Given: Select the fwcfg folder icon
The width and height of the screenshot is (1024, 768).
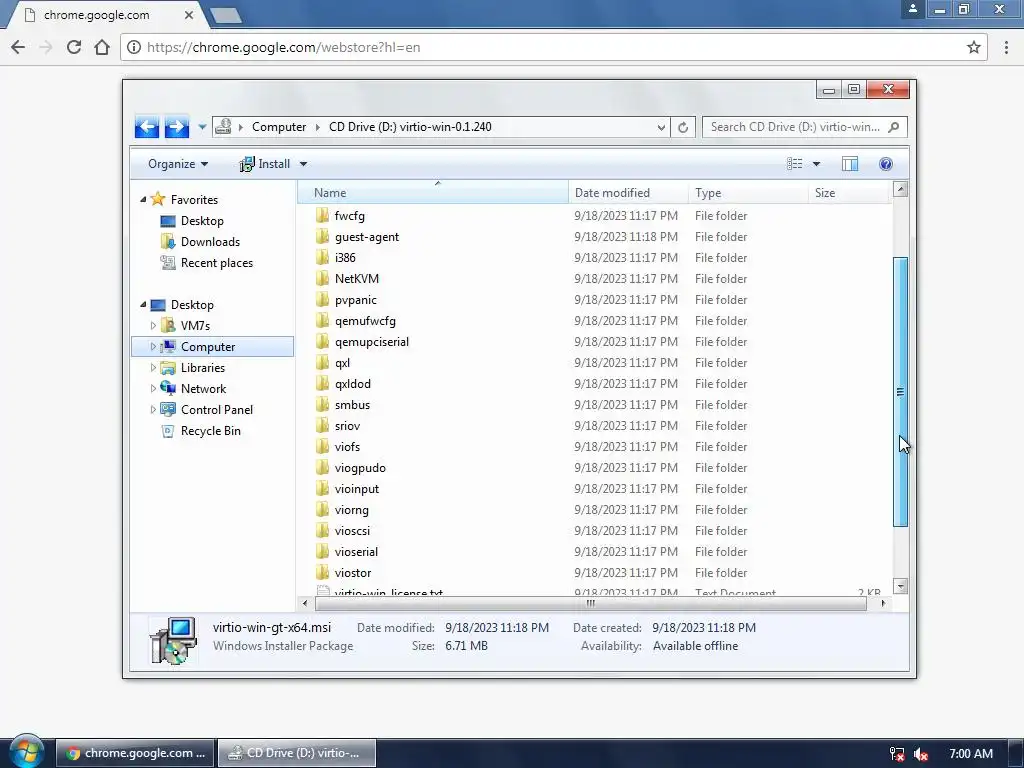Looking at the screenshot, I should click(322, 216).
